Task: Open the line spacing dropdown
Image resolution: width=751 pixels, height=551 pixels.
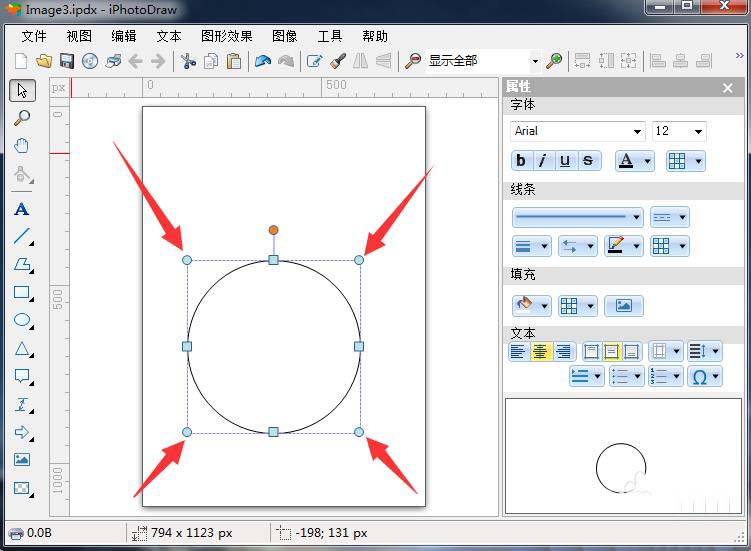Action: click(x=705, y=351)
